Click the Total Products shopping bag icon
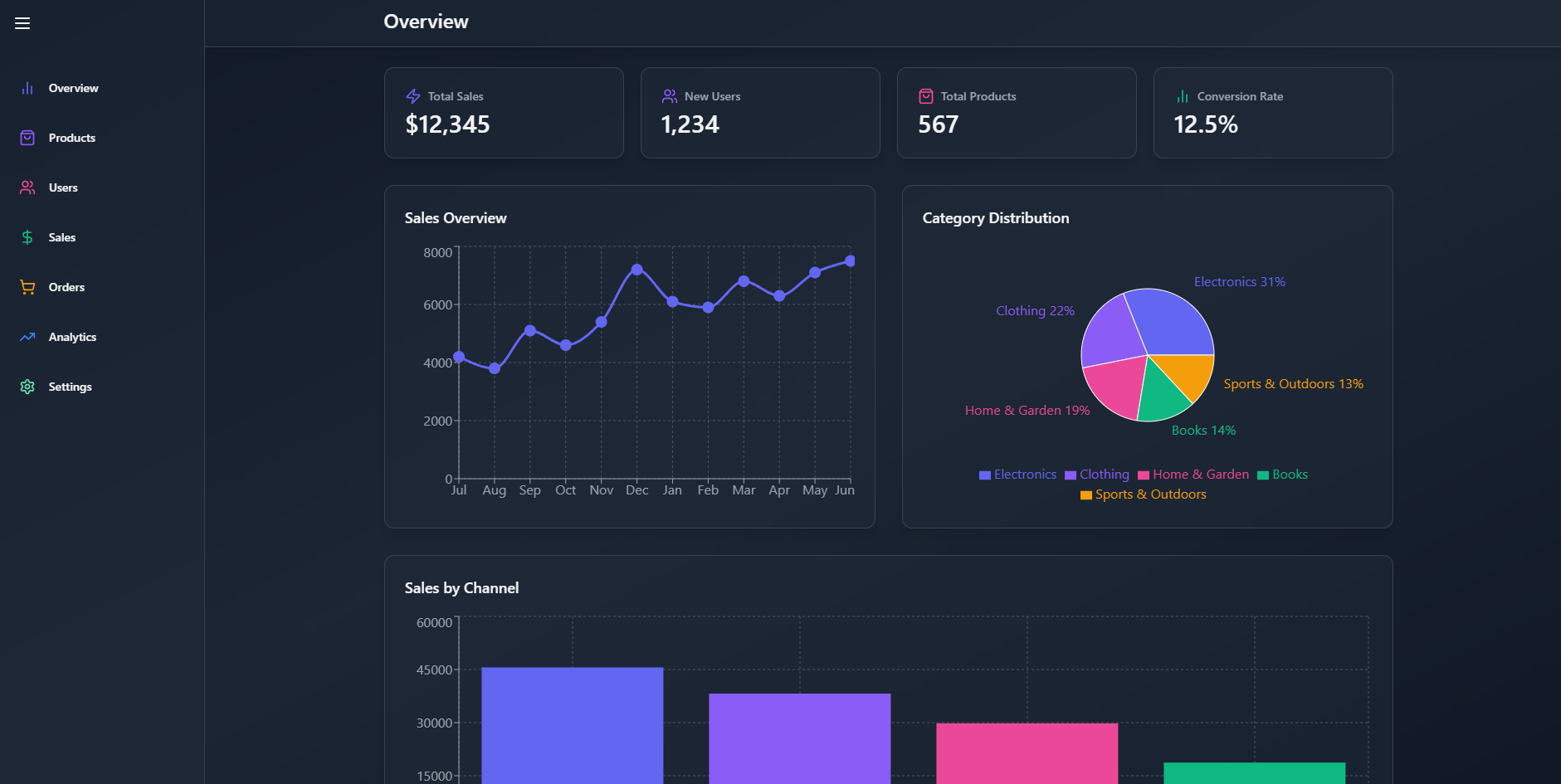The height and width of the screenshot is (784, 1561). (x=925, y=96)
